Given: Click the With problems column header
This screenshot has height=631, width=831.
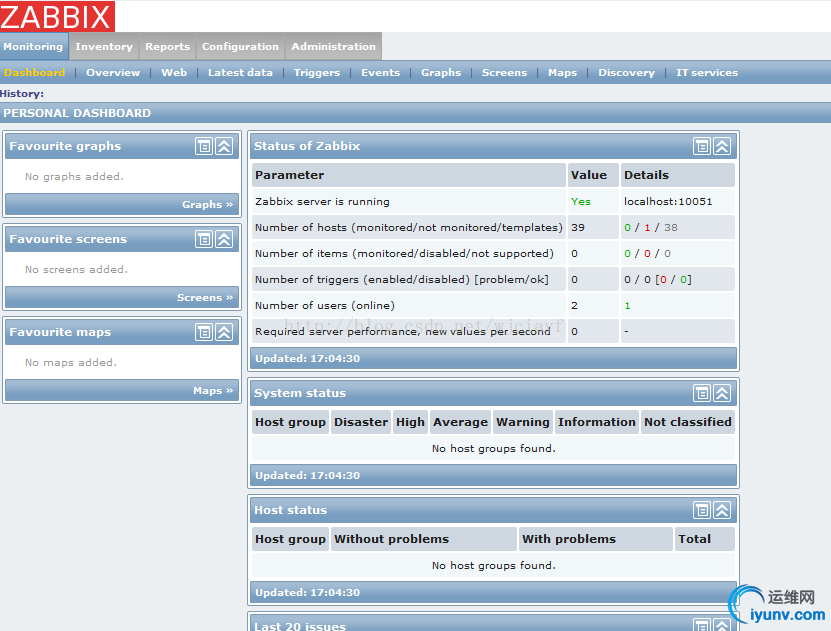Looking at the screenshot, I should tap(596, 539).
